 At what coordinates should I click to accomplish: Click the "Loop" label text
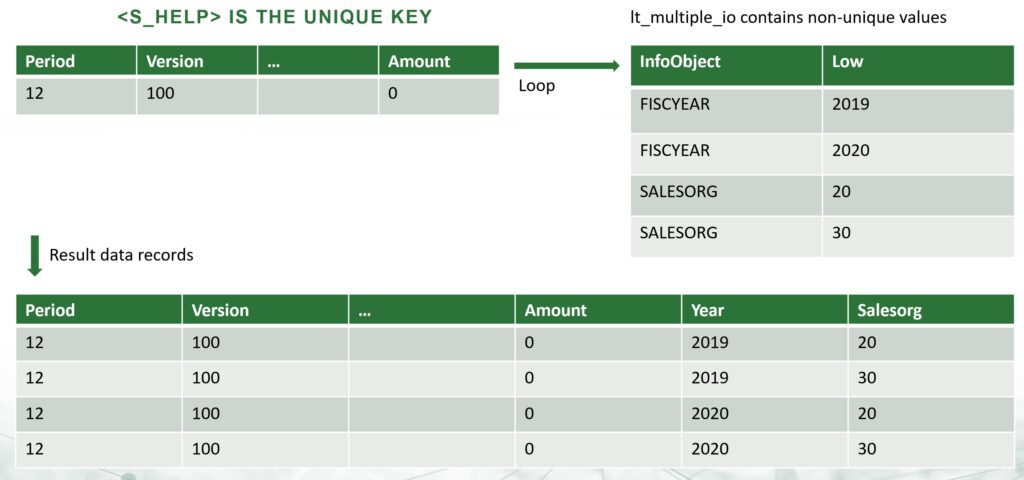coord(536,86)
